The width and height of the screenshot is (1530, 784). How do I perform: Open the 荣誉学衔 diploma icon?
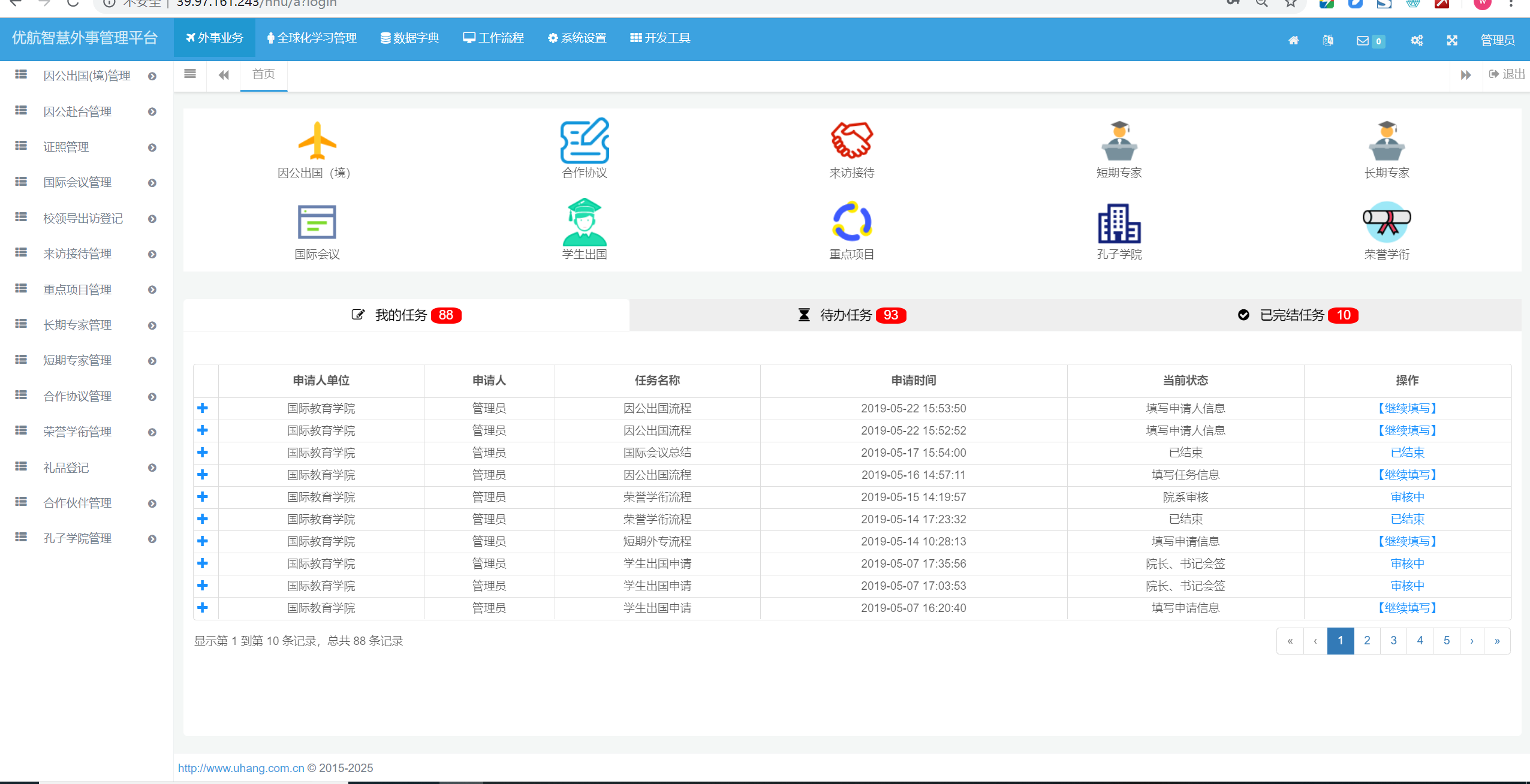click(x=1386, y=222)
